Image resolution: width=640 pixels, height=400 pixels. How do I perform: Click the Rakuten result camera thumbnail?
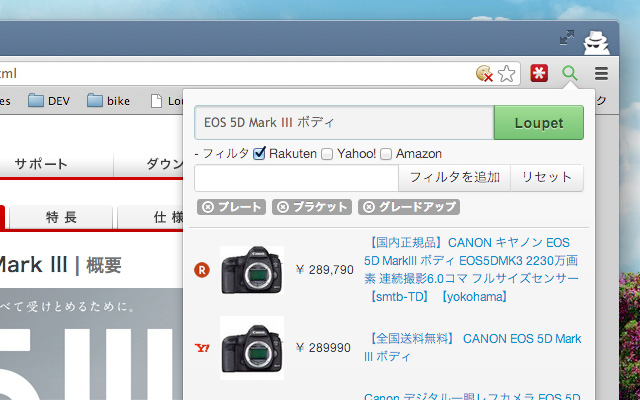[x=252, y=270]
